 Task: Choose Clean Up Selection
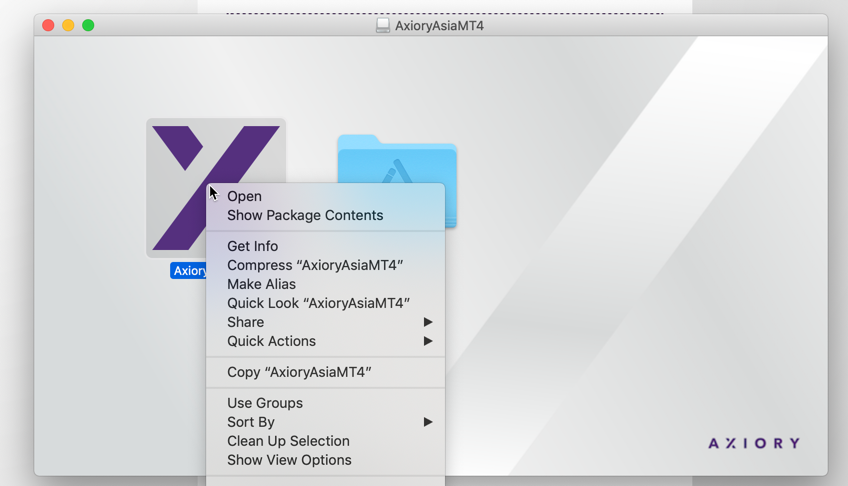326,441
